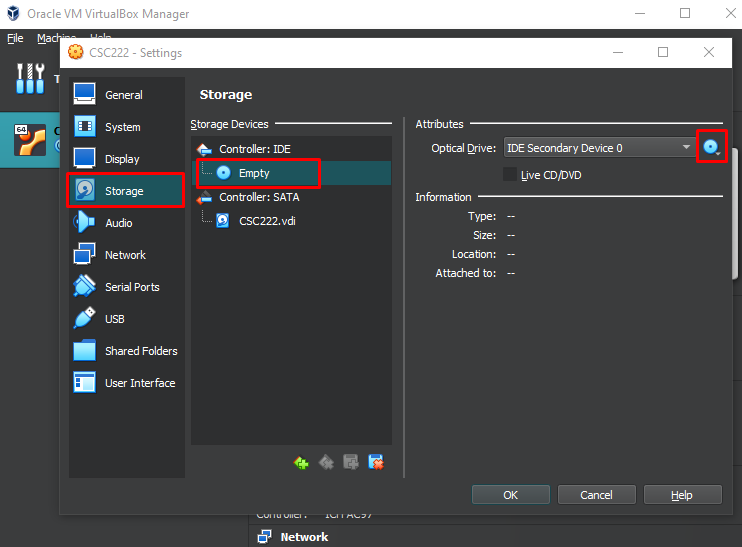Select Controller: SATA in storage tree

click(x=258, y=197)
